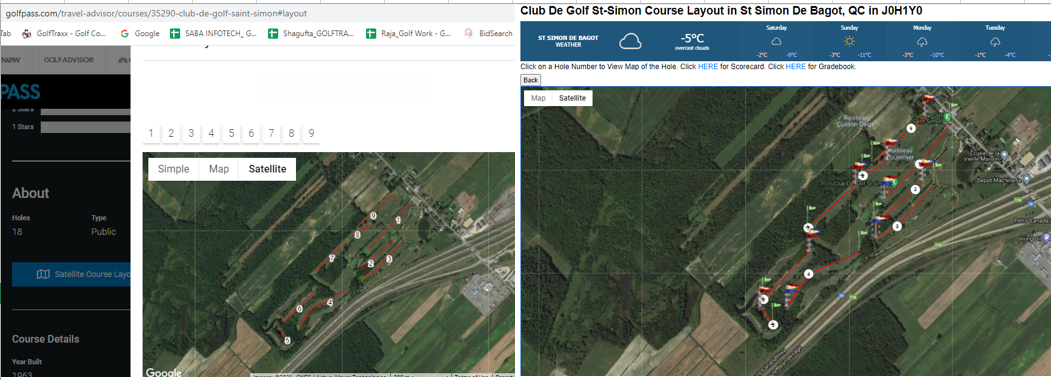Open the Scorecard HERE link
1051x380 pixels.
click(708, 67)
